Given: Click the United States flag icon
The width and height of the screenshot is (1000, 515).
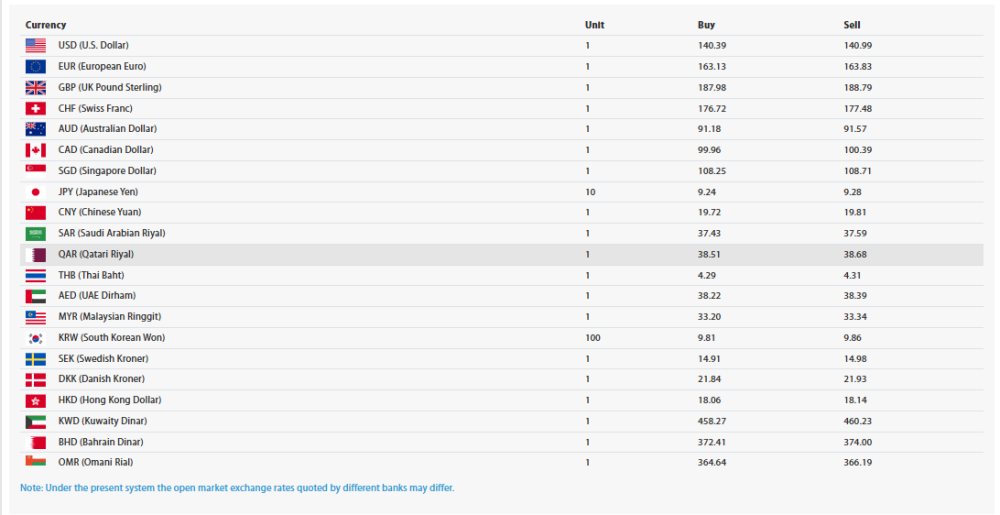Looking at the screenshot, I should pos(35,45).
